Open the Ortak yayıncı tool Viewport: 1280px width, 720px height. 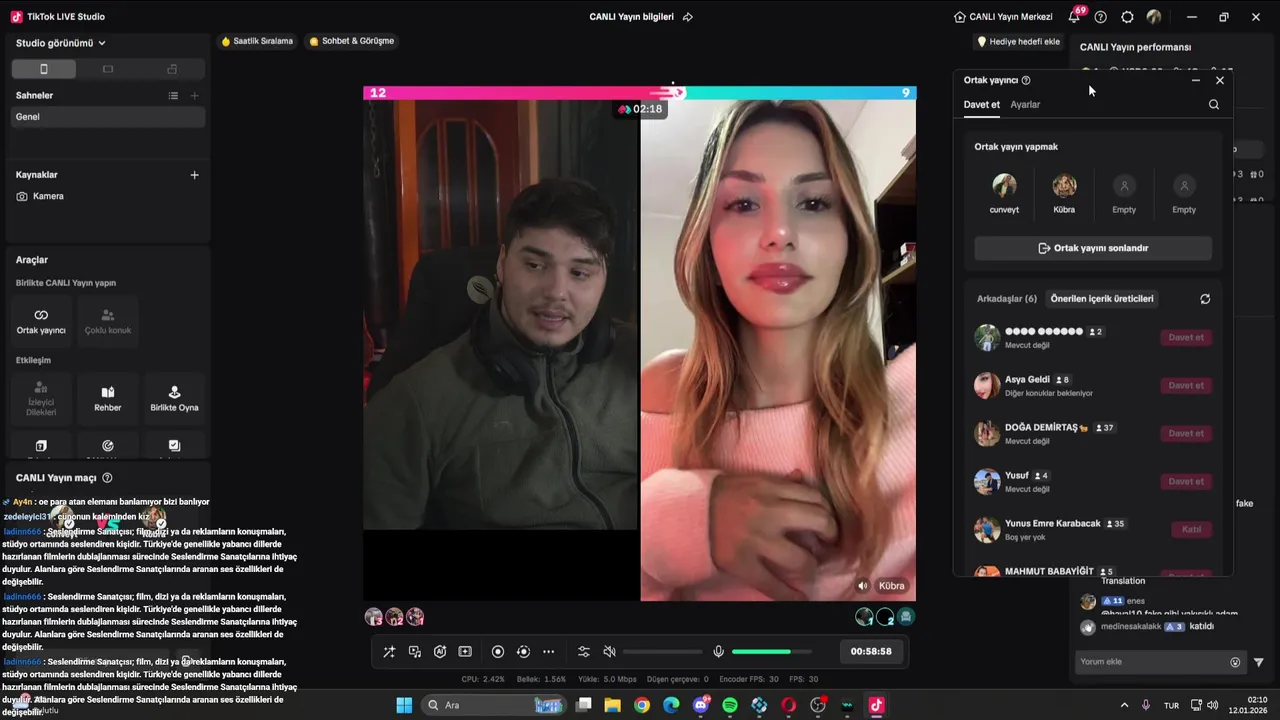click(x=41, y=320)
